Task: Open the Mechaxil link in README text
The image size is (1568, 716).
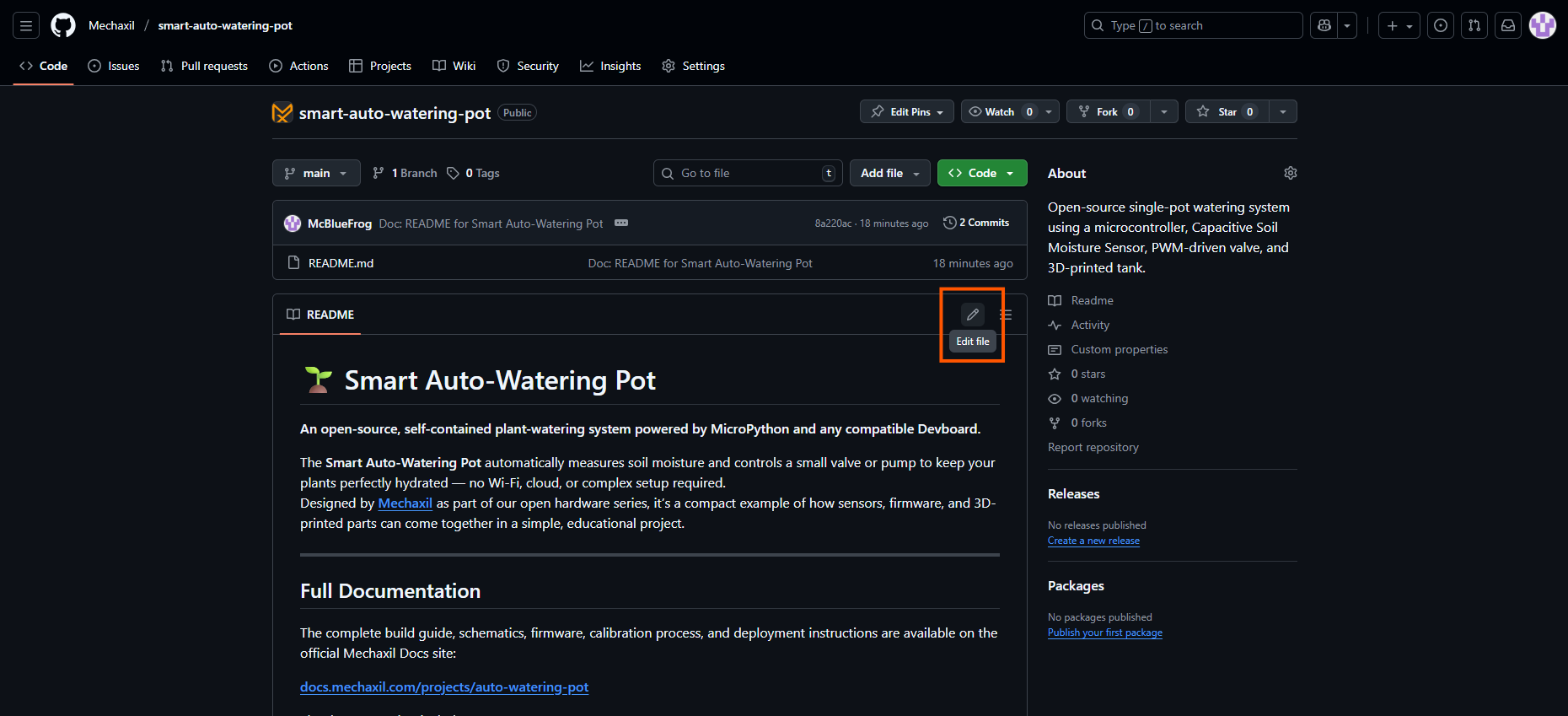Action: coord(405,503)
